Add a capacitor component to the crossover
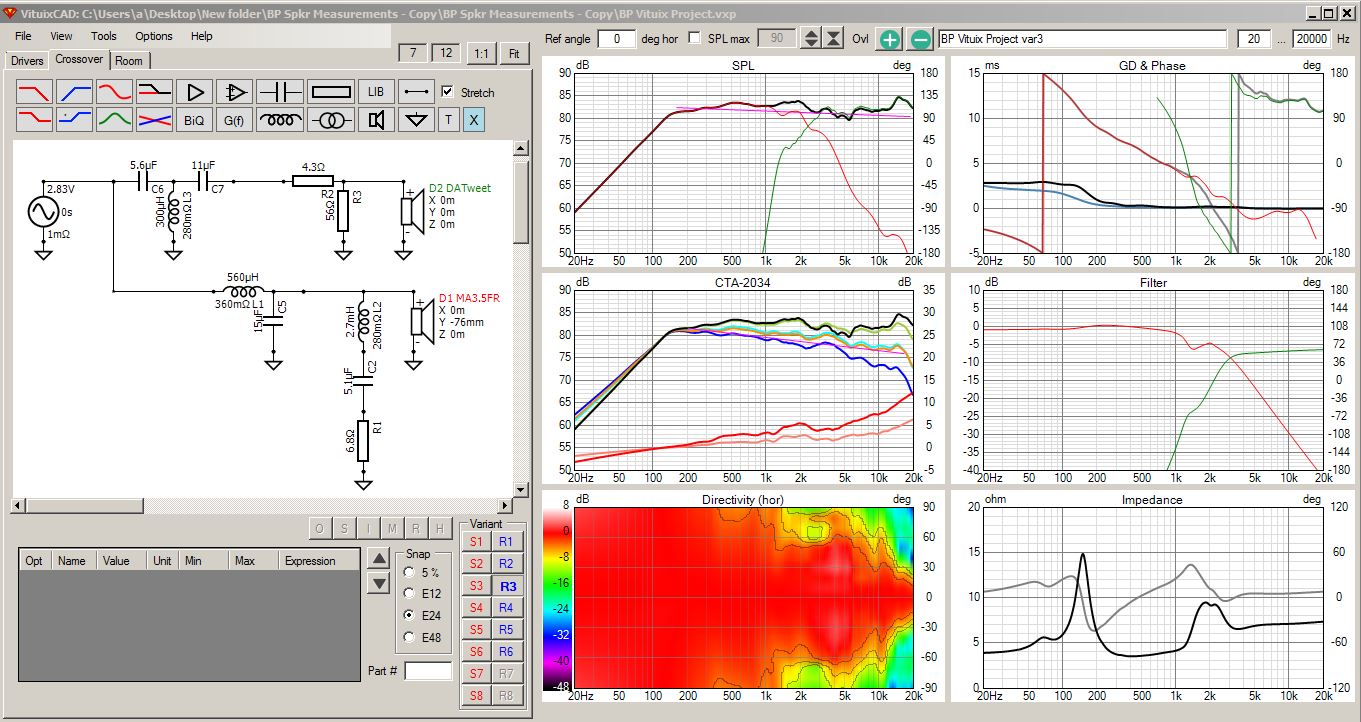The image size is (1361, 722). (280, 92)
